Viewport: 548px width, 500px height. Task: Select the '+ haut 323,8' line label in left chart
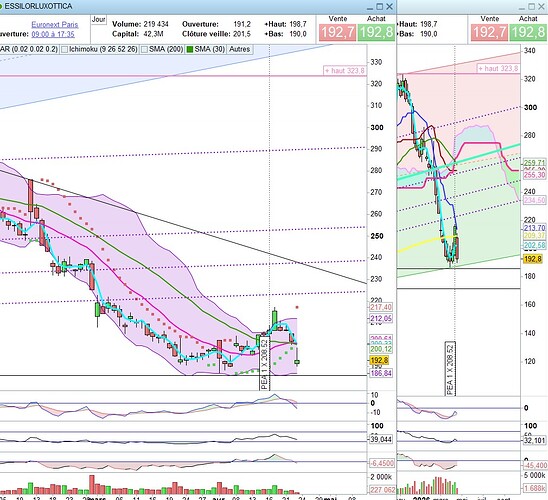click(345, 71)
